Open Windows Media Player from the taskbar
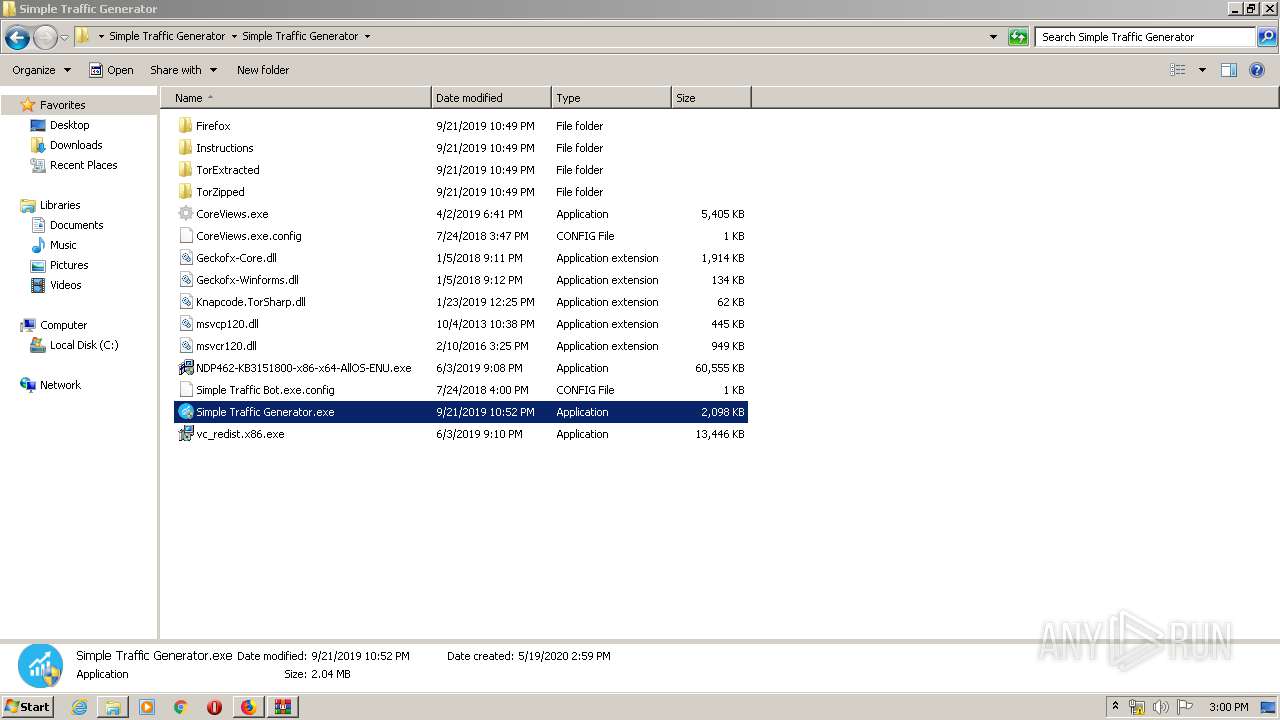Viewport: 1280px width, 720px height. click(147, 707)
